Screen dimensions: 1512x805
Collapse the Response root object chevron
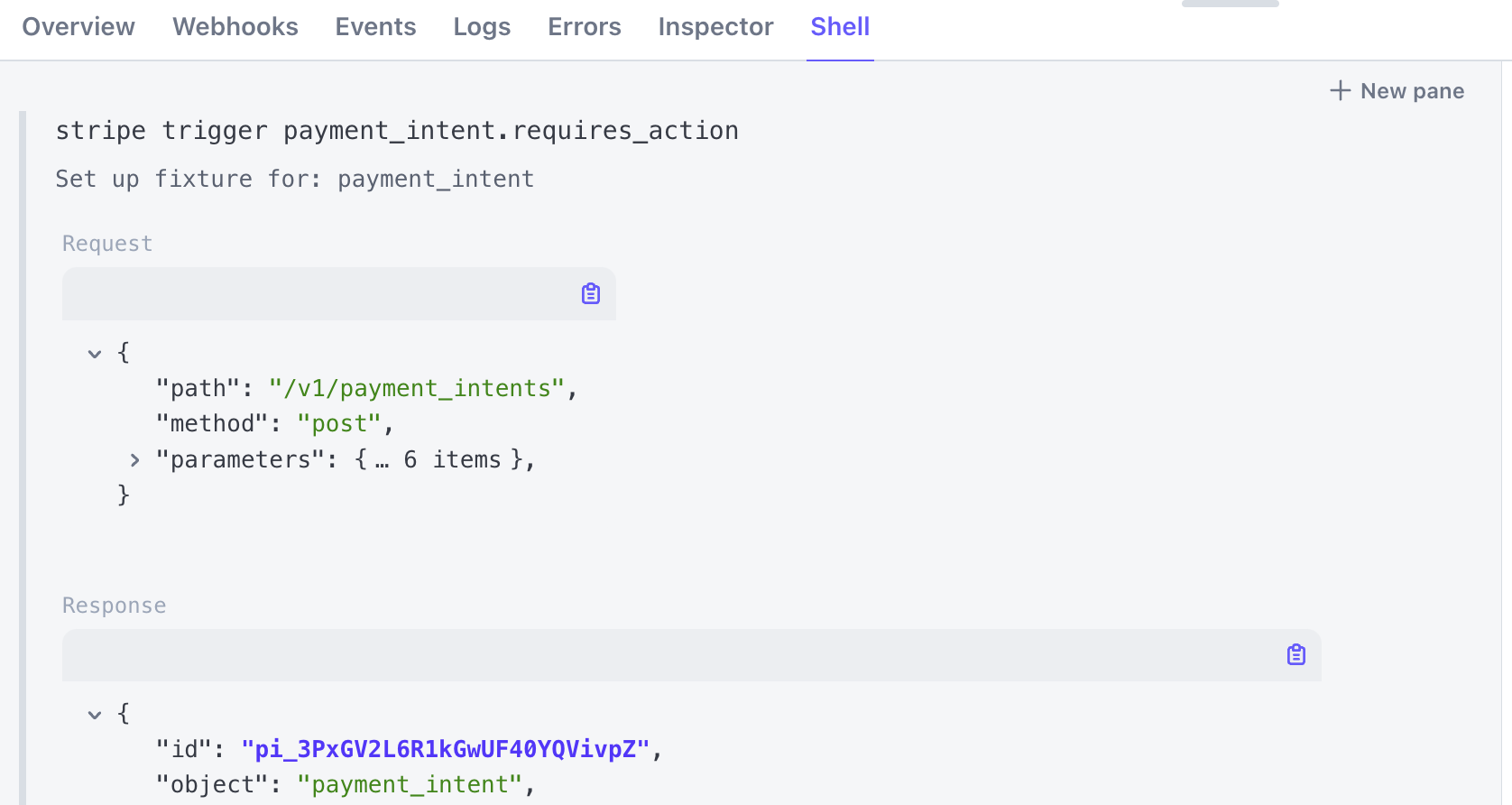95,715
